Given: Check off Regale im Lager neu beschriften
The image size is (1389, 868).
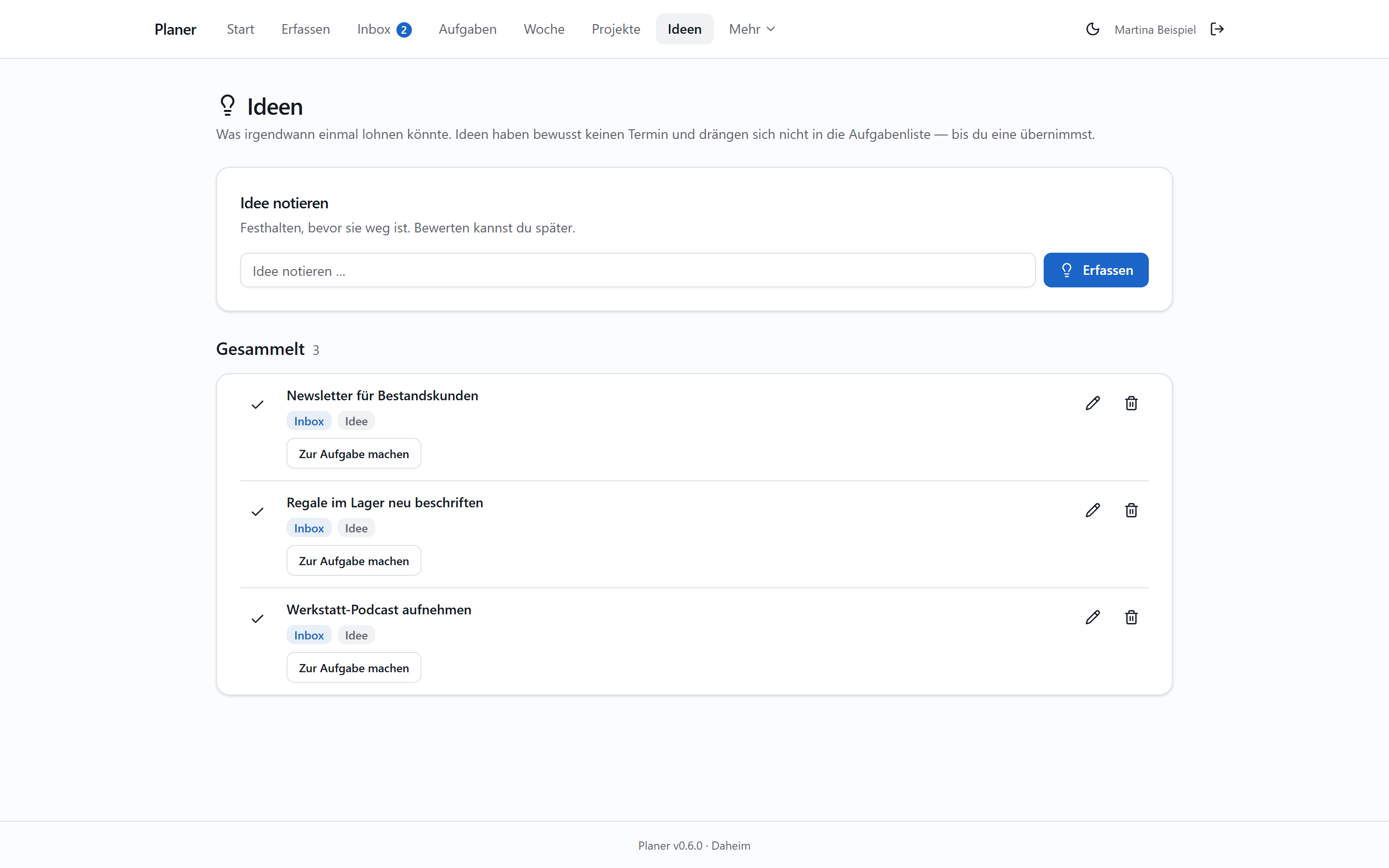Looking at the screenshot, I should click(258, 512).
